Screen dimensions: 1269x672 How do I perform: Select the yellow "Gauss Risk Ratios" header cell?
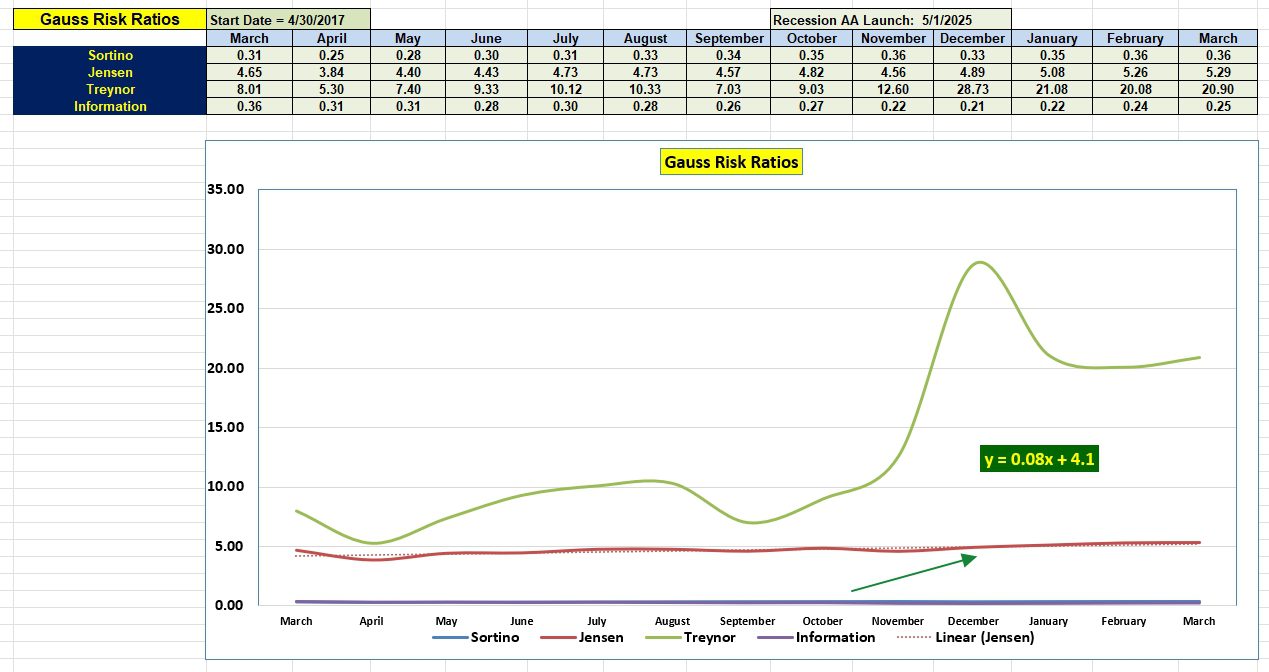pos(109,19)
